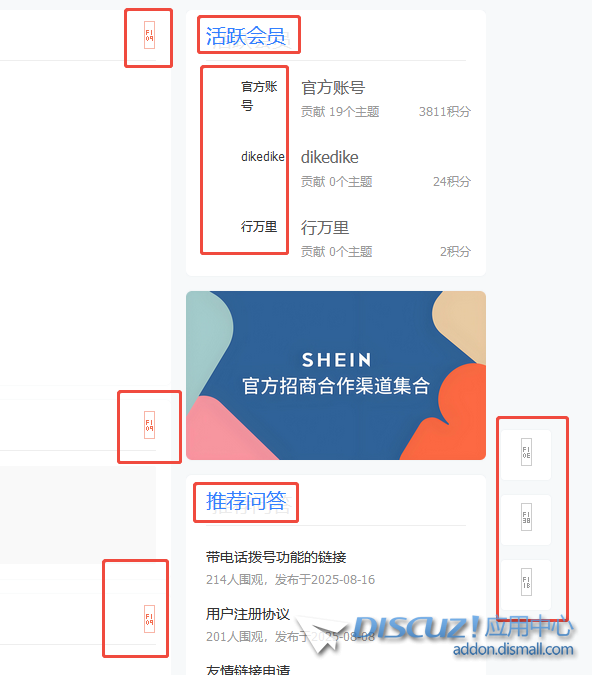Open the 行万里 member name link
The height and width of the screenshot is (675, 592).
pos(325,227)
